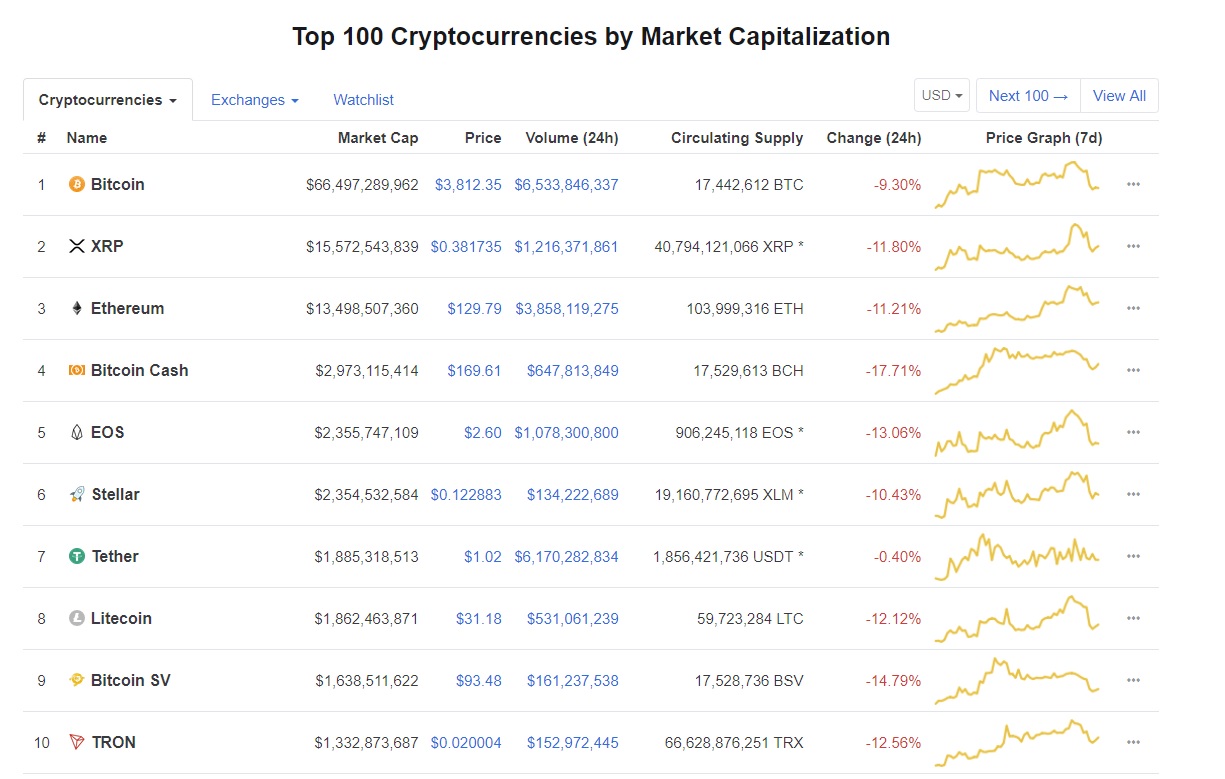Click the Bitcoin Cash logo

tap(78, 370)
